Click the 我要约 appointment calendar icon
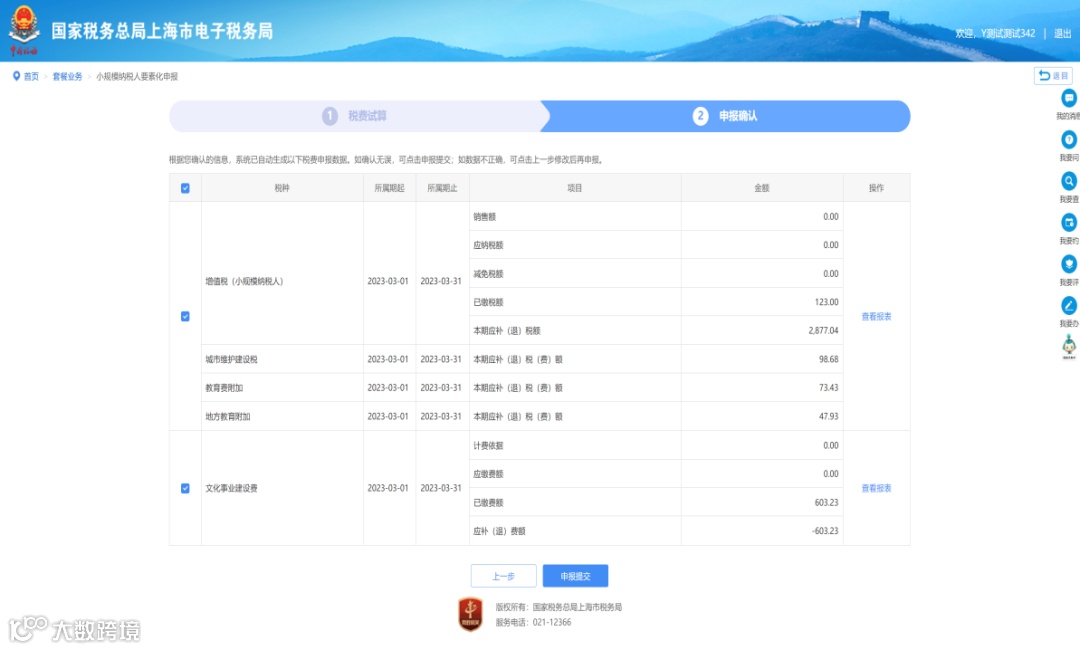The image size is (1080, 650). coord(1068,222)
